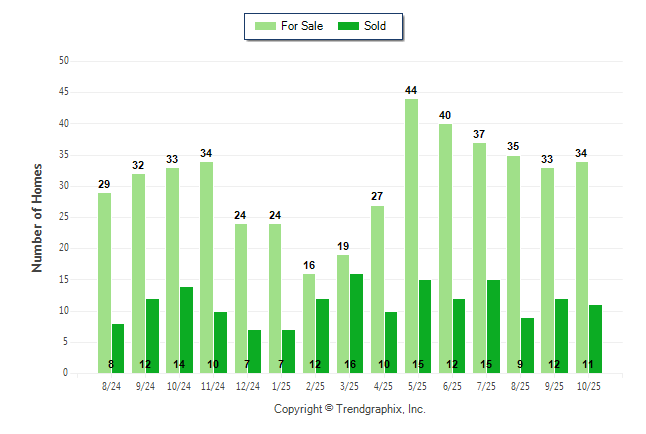
Task: Select the 6/25 For Sale bar showing 40
Action: coord(445,248)
